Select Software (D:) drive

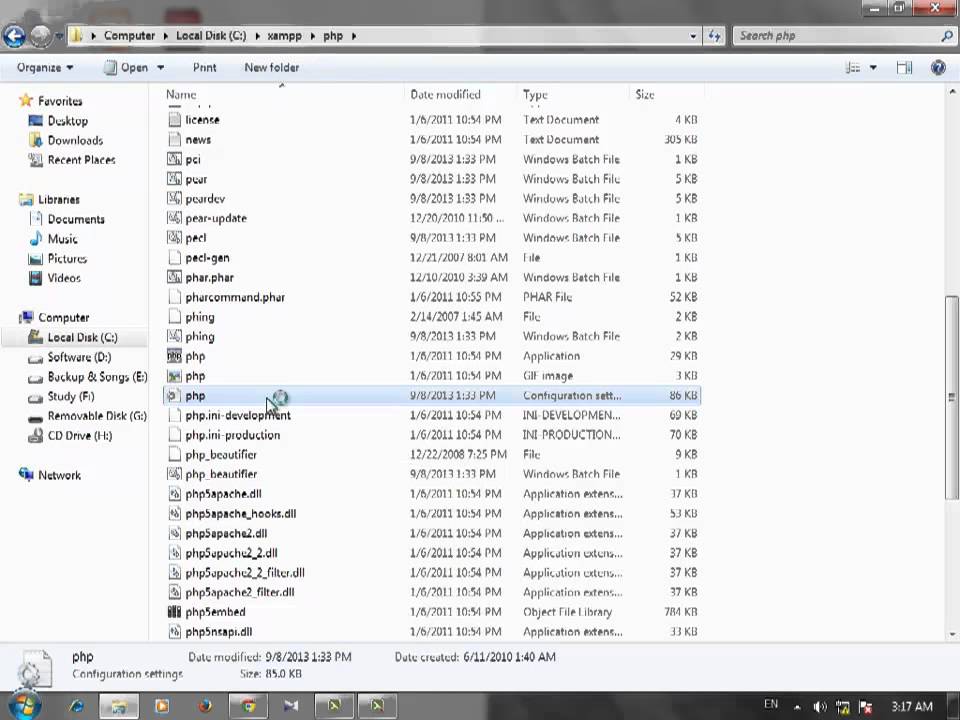click(x=80, y=357)
